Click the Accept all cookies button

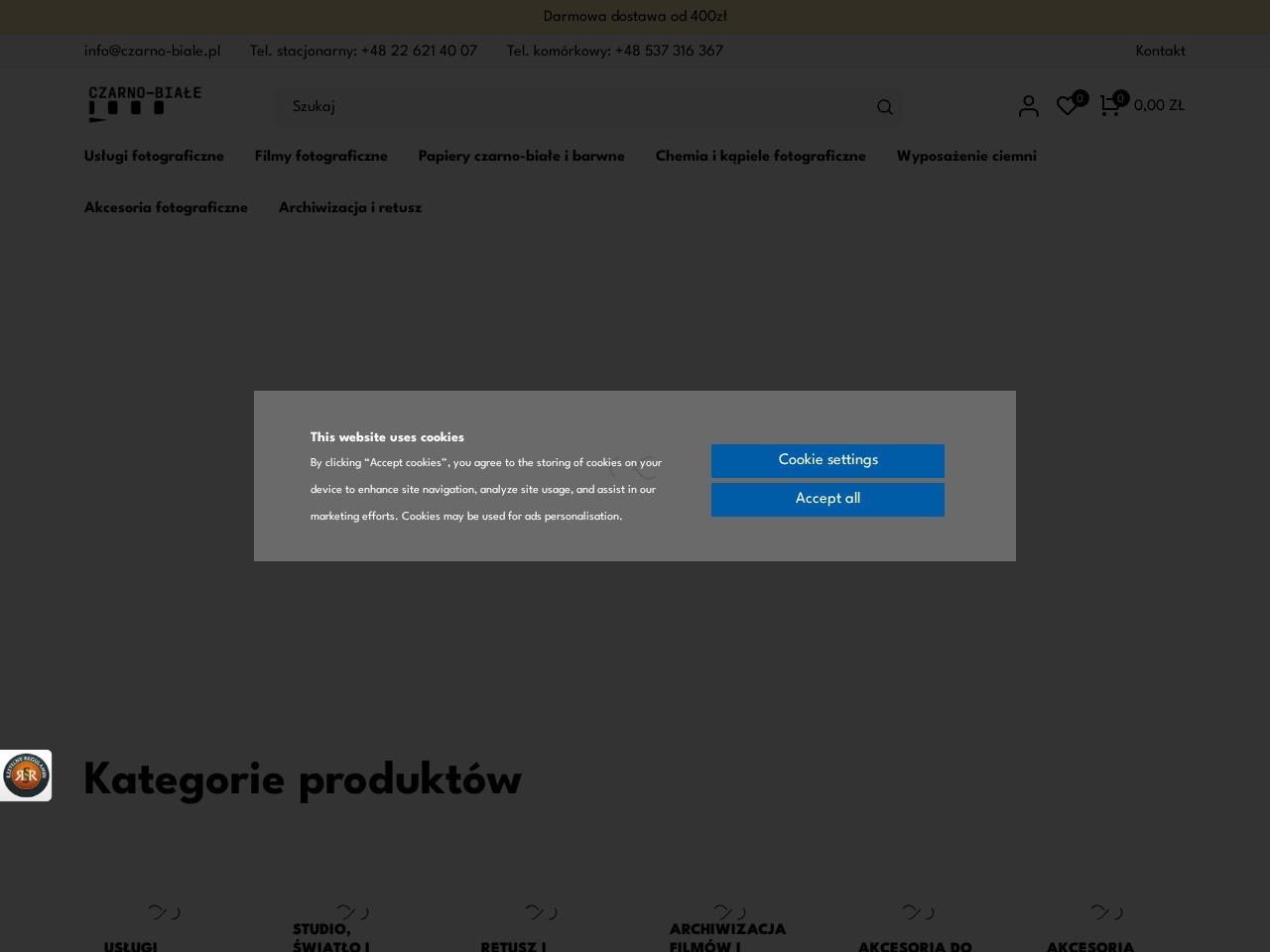tap(827, 499)
